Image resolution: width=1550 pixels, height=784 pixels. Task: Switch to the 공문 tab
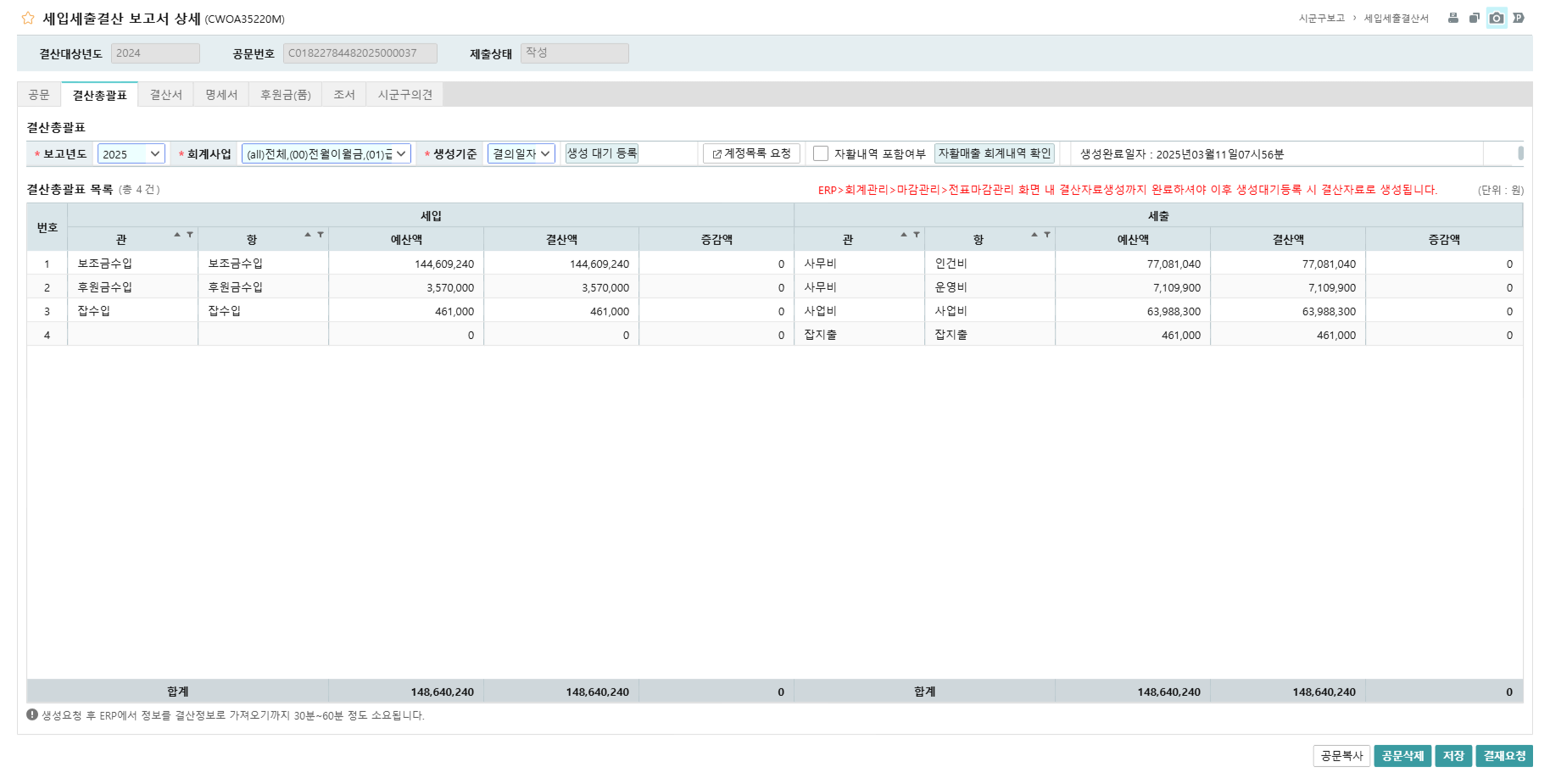pos(39,94)
